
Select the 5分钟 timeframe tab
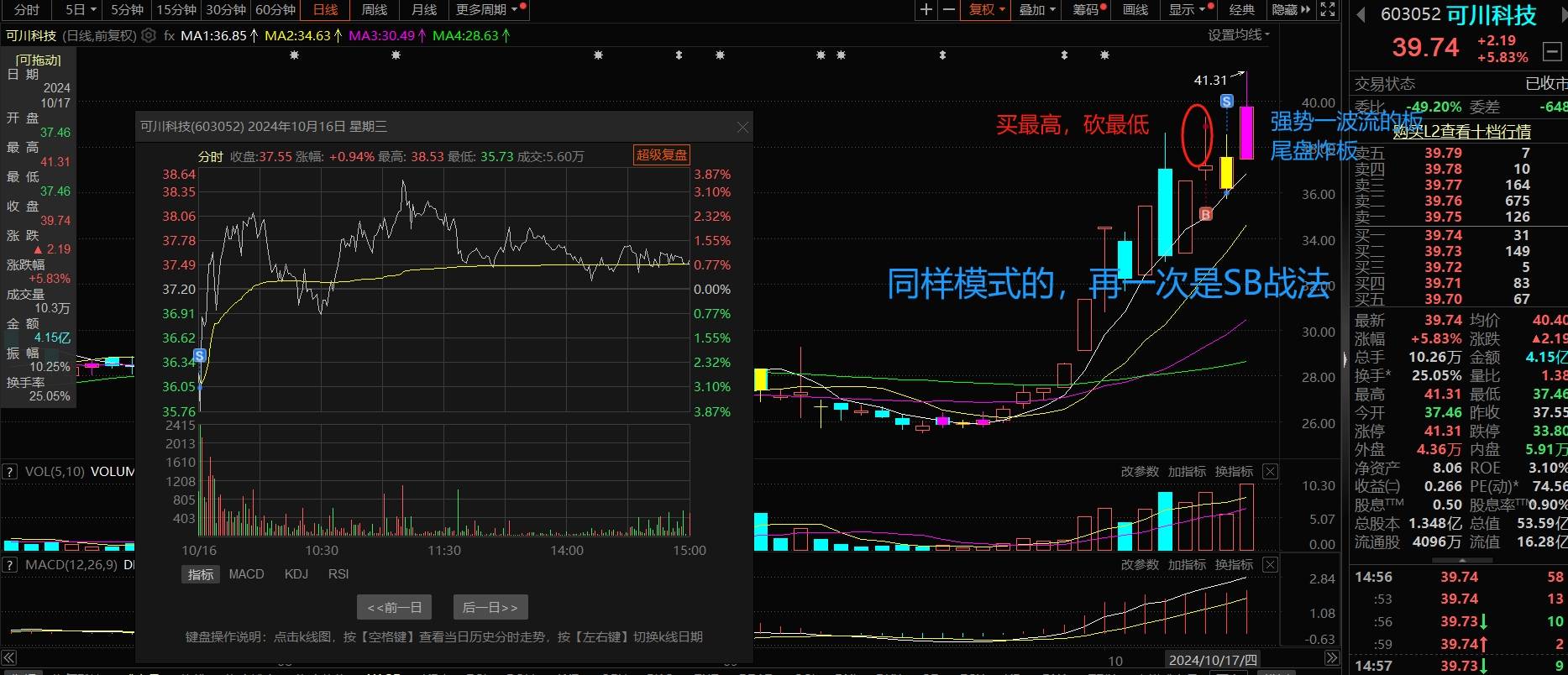[127, 10]
